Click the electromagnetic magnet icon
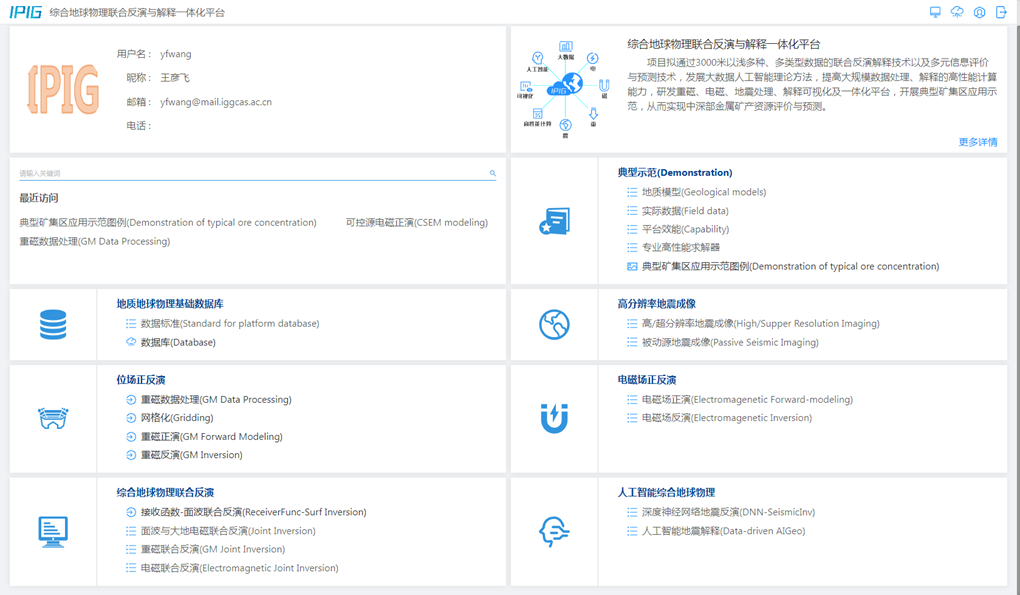The image size is (1020, 595). 554,418
